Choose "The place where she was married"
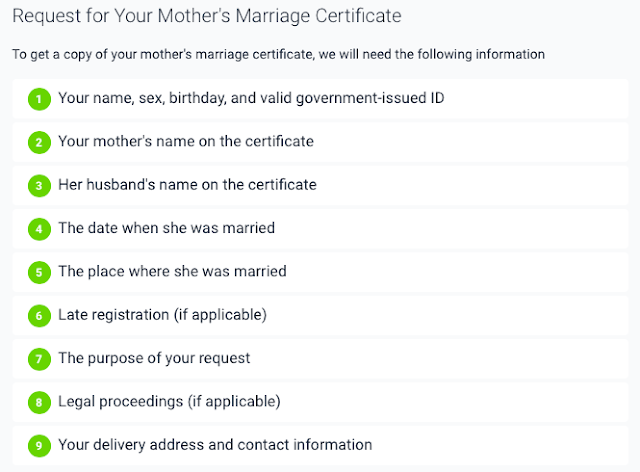640x472 pixels. pyautogui.click(x=172, y=271)
